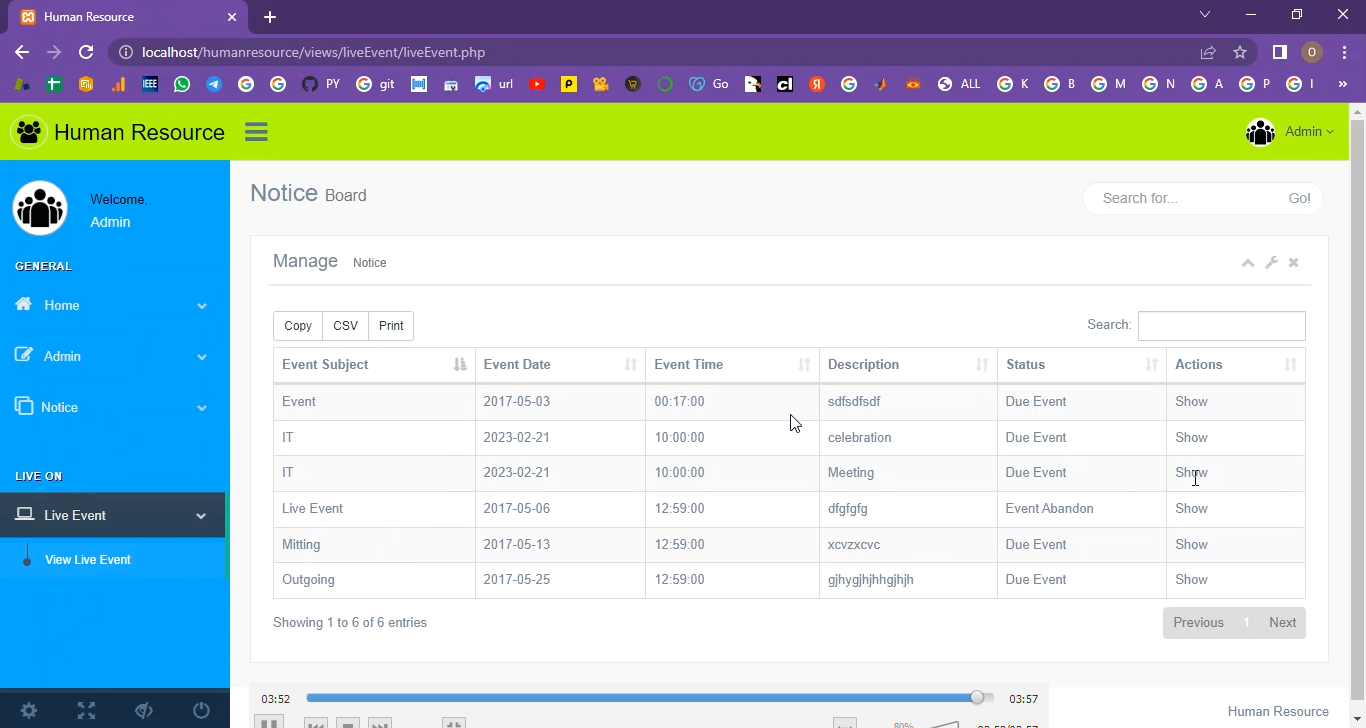Reload the page using browser refresh icon
The image size is (1366, 728).
86,52
